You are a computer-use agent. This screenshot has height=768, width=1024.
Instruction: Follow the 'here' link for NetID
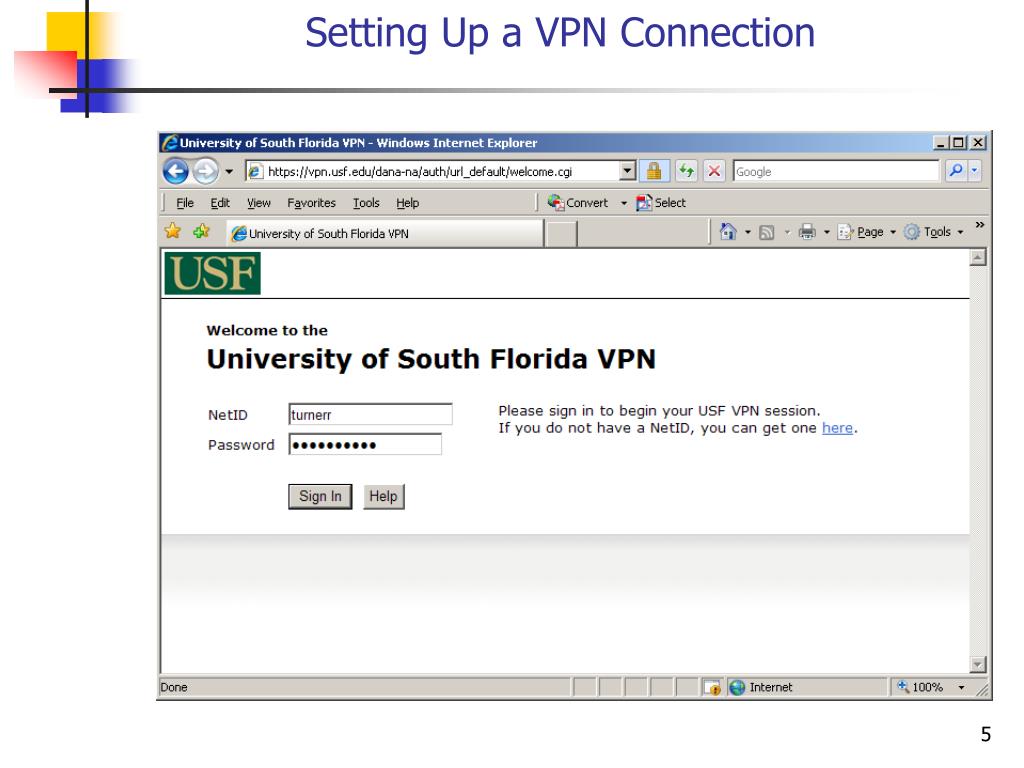837,428
